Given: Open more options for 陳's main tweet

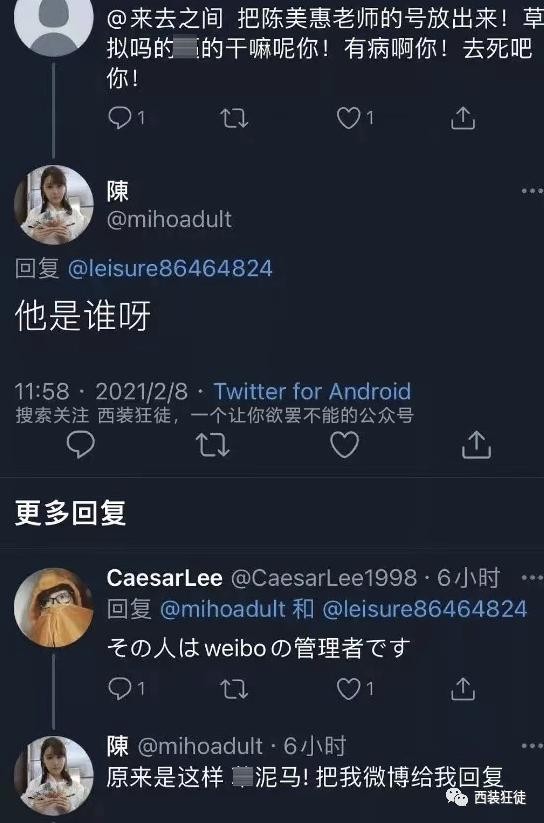Looking at the screenshot, I should click(532, 191).
